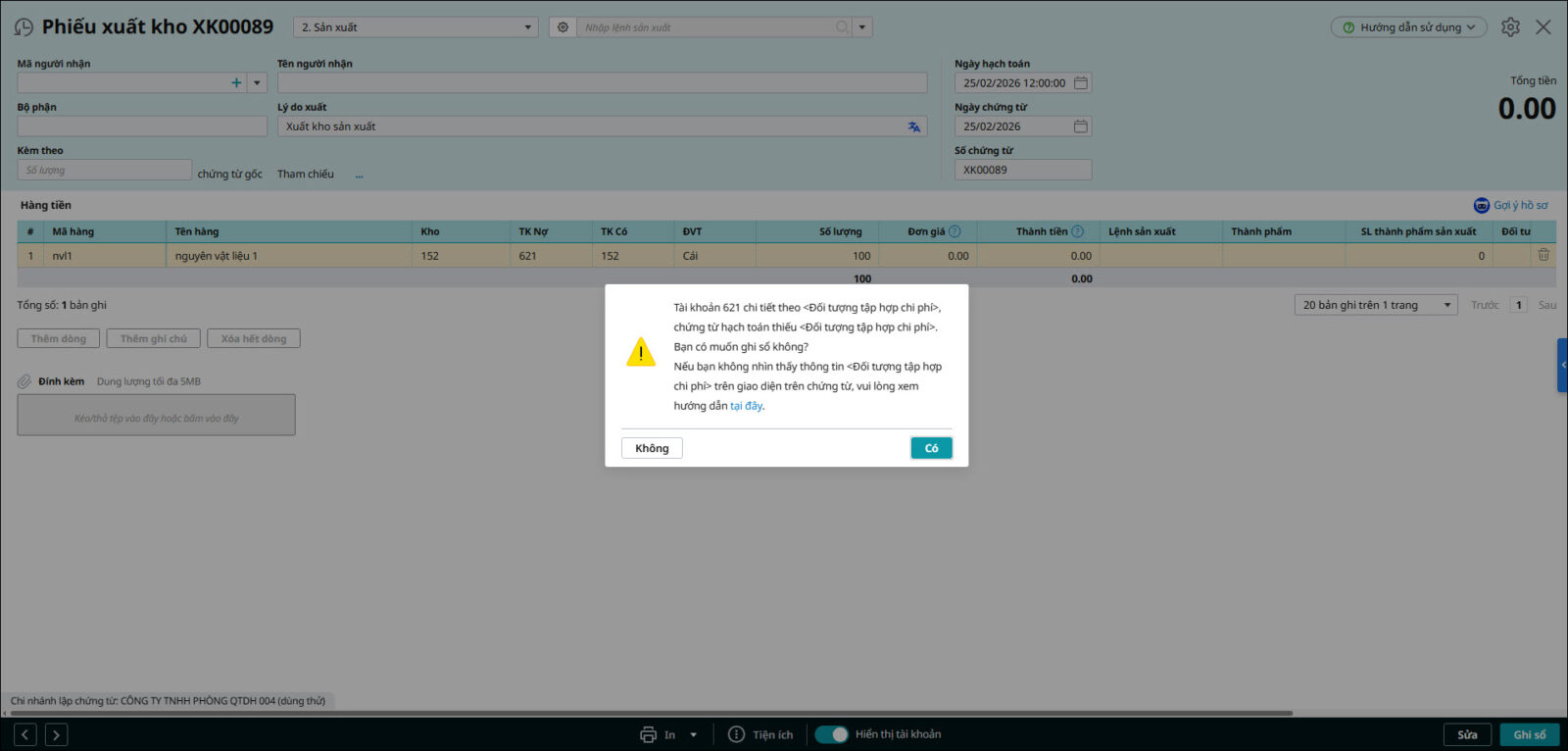Image resolution: width=1568 pixels, height=751 pixels.
Task: Open the 'tại đây' guide link
Action: point(746,406)
